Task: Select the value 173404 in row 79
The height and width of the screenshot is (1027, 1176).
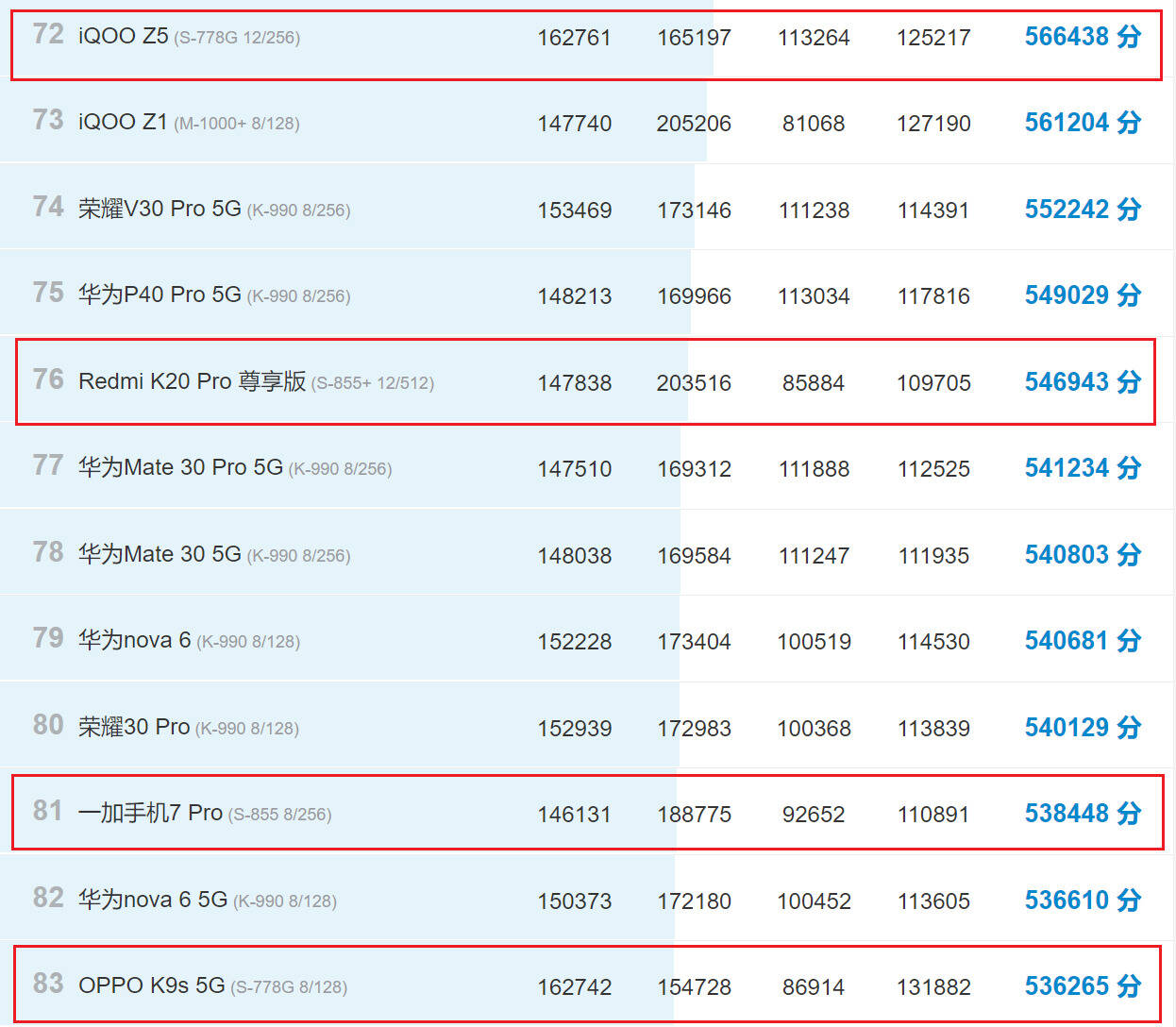Action: click(695, 642)
